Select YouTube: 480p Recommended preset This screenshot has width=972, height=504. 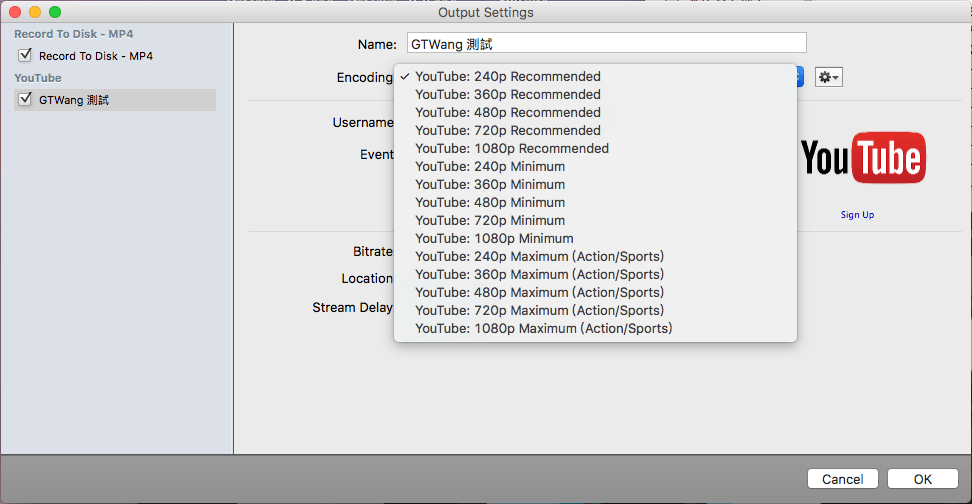pyautogui.click(x=508, y=113)
